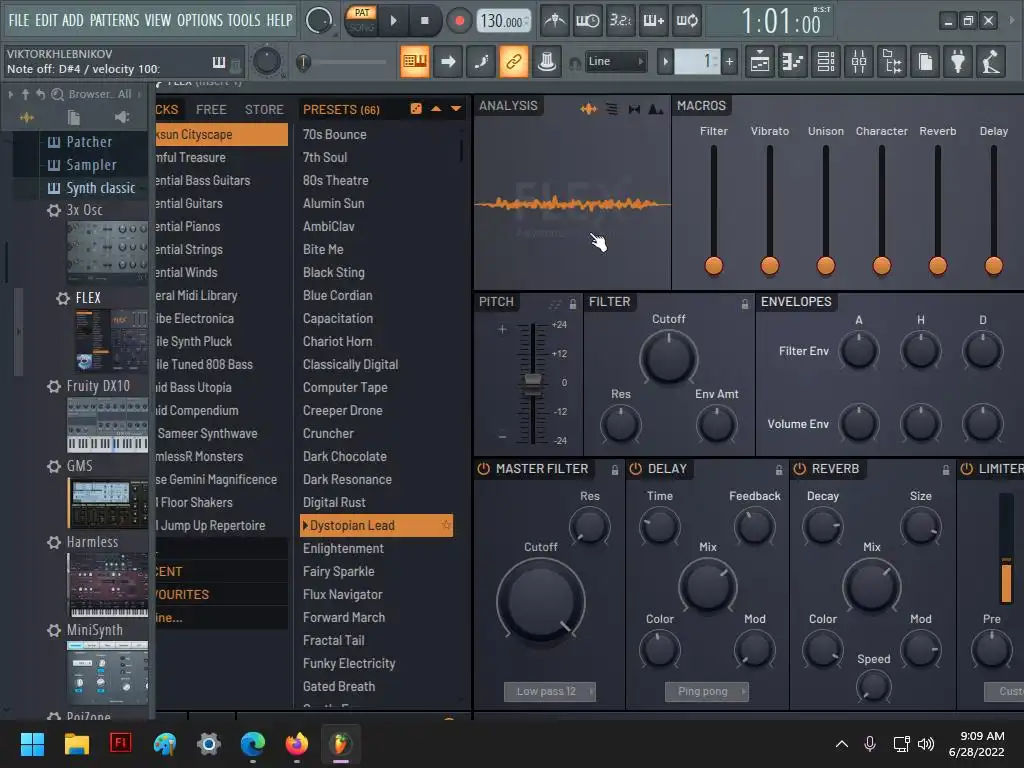Open the TOOLS menu
Screen dimensions: 1024x768
[244, 20]
